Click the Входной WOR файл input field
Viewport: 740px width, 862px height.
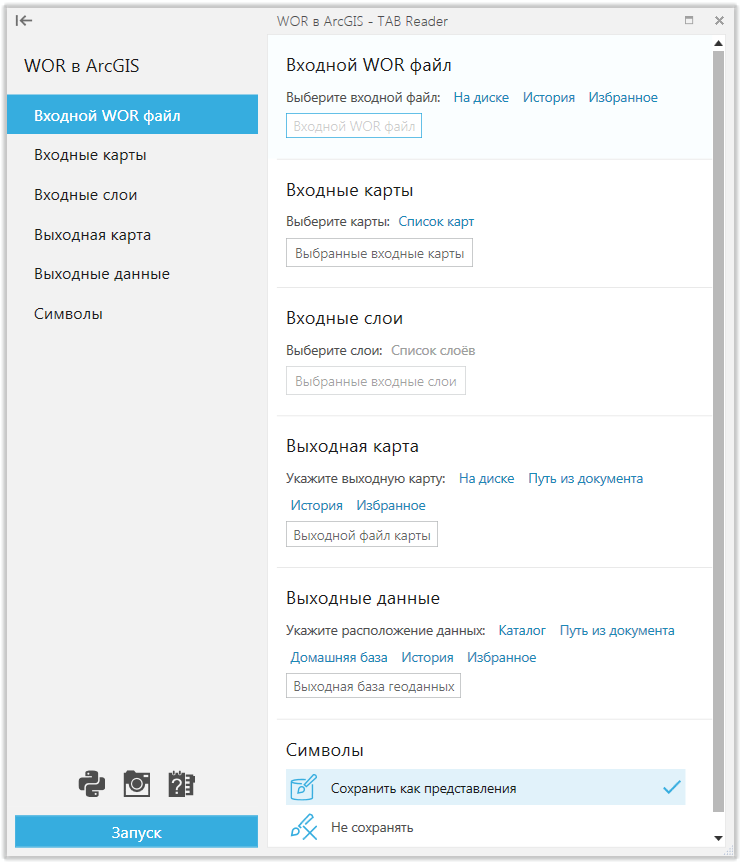pyautogui.click(x=354, y=126)
